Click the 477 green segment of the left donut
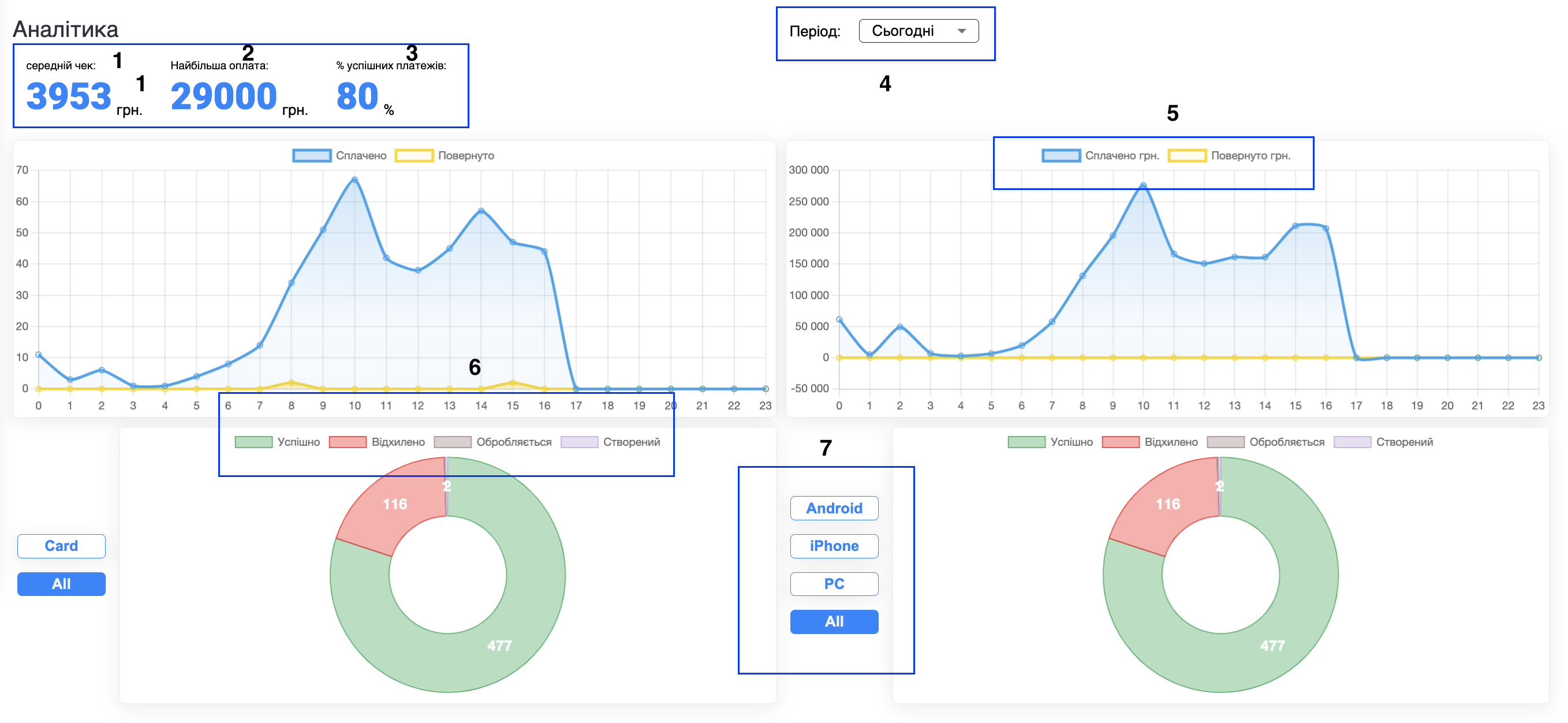The image size is (1568, 723). pos(499,645)
